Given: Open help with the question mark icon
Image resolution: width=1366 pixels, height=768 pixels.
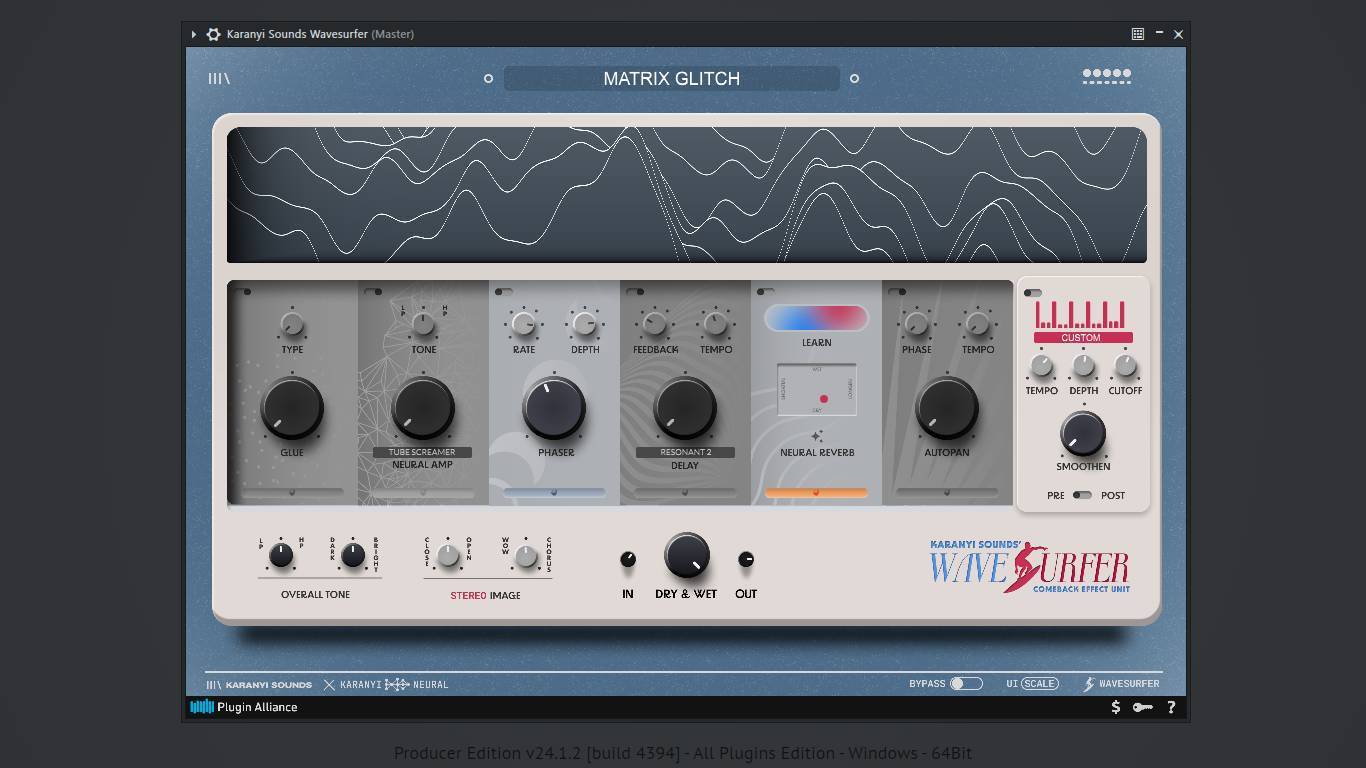Looking at the screenshot, I should click(1171, 707).
